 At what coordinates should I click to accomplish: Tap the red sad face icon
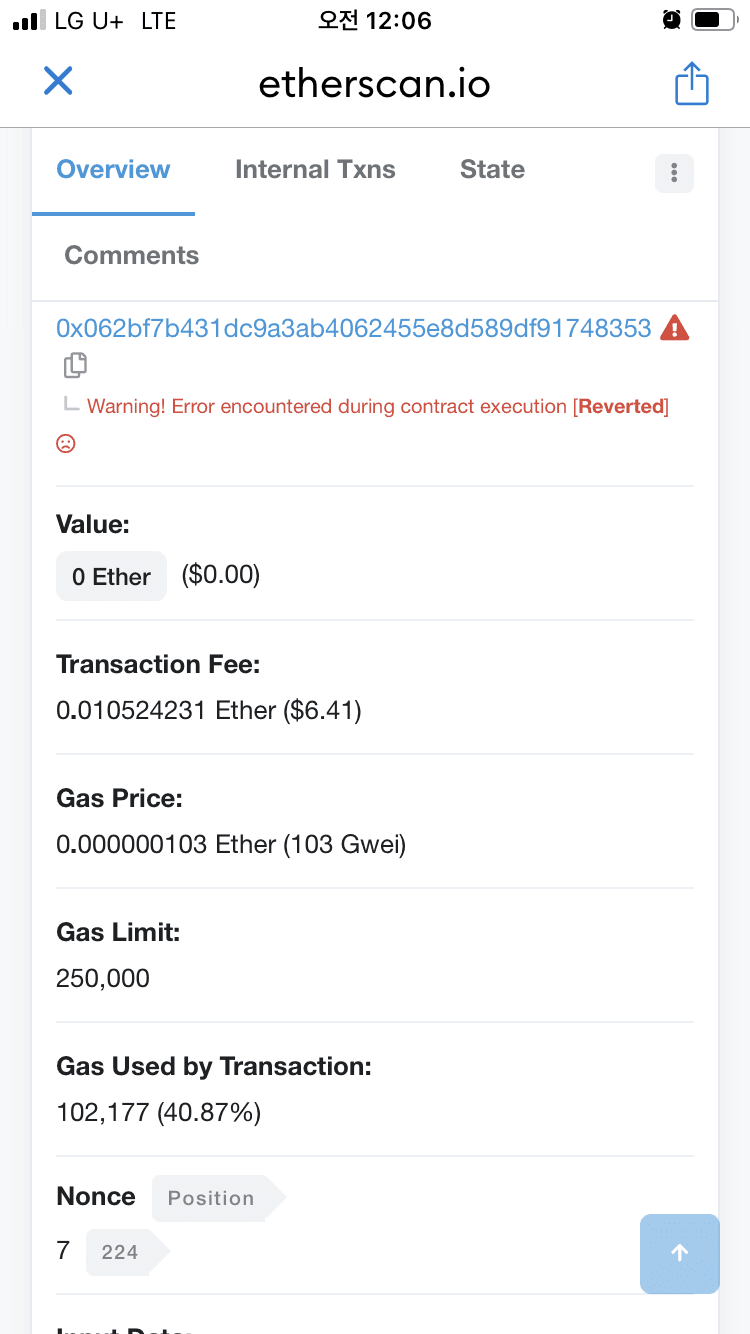pos(66,443)
